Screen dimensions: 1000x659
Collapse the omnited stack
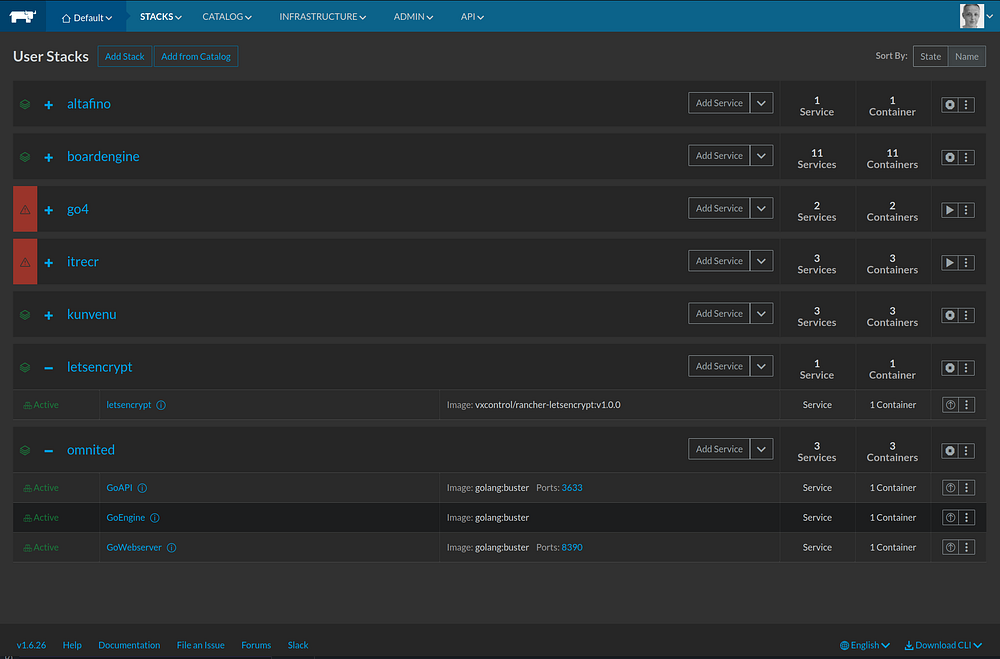click(48, 450)
